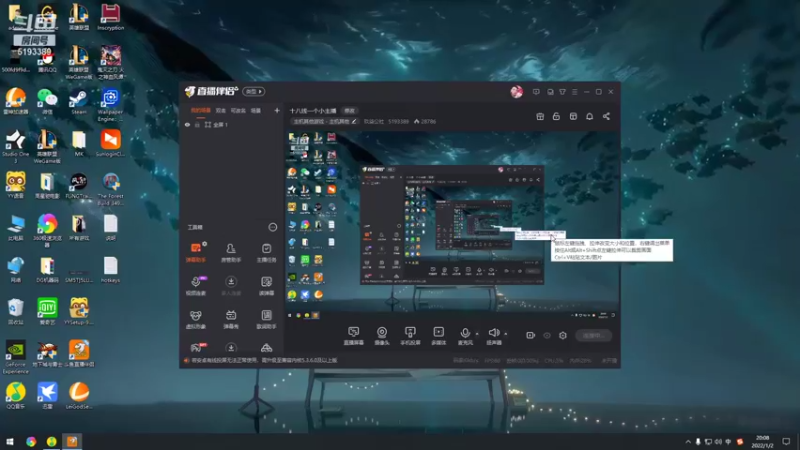Open the Windows Start button
The height and width of the screenshot is (450, 800).
(10, 441)
